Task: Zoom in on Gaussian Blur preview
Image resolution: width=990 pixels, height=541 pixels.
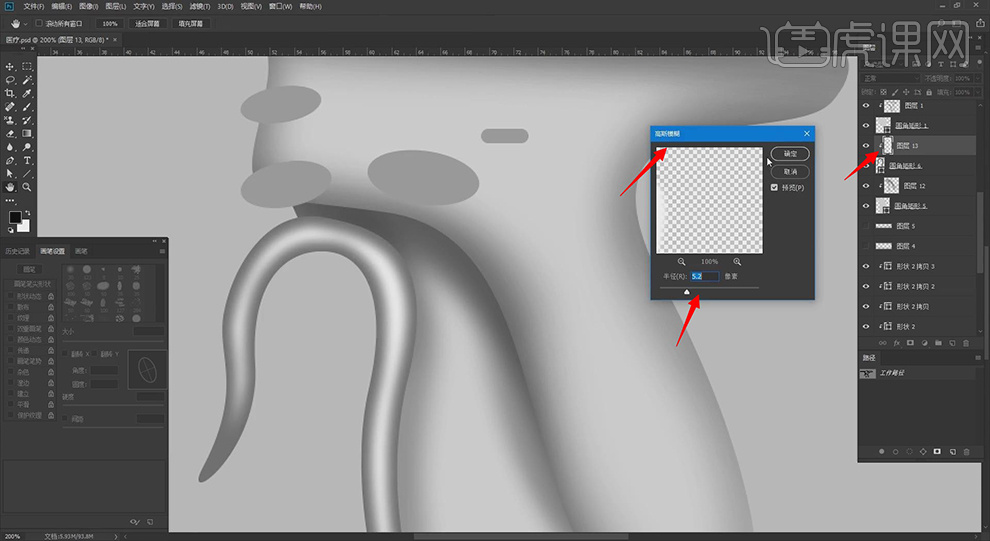Action: [737, 261]
